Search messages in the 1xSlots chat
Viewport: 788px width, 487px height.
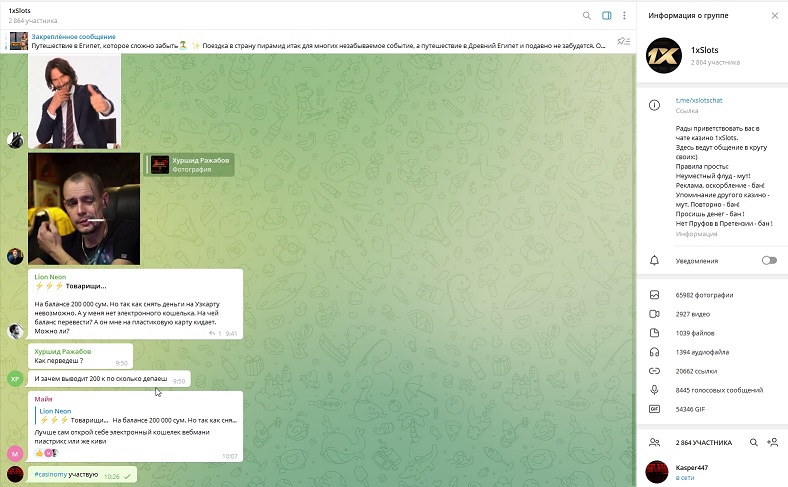586,16
